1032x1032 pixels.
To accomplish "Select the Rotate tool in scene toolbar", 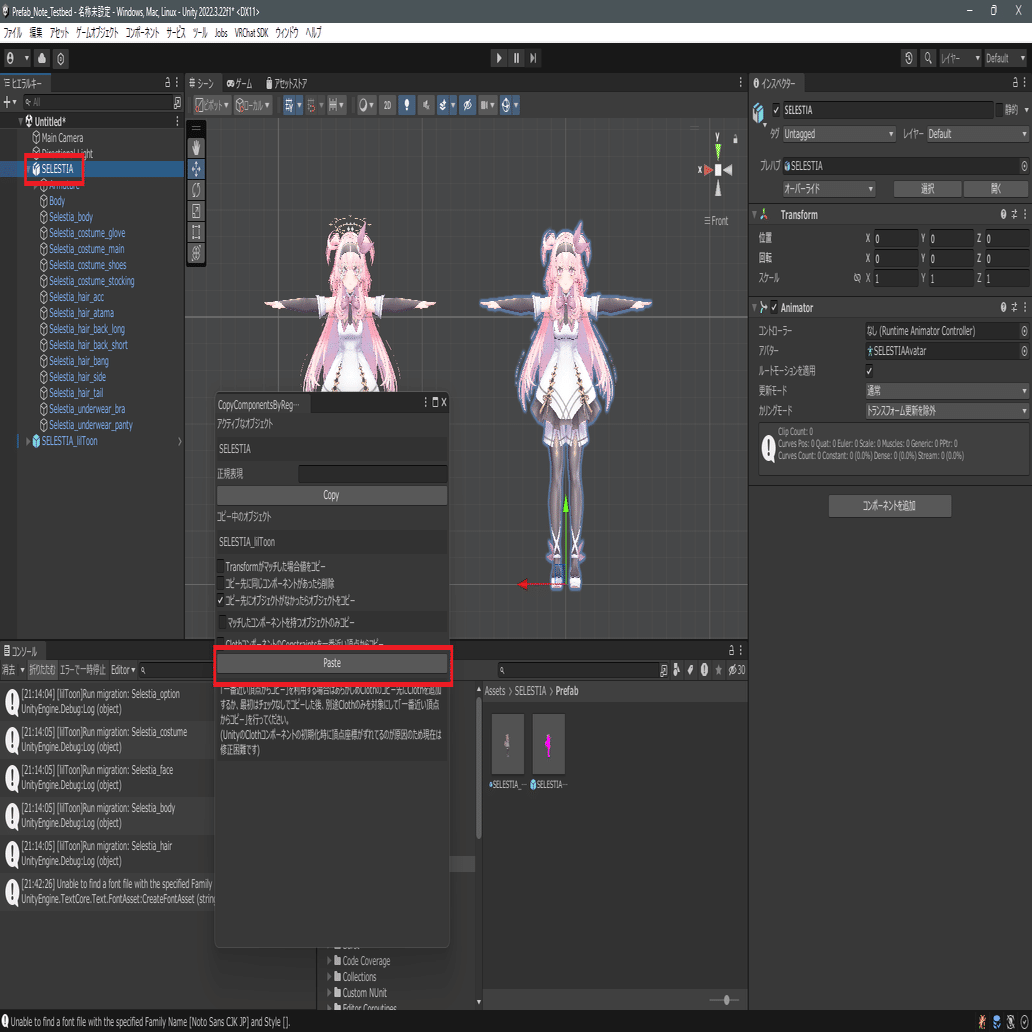I will (x=196, y=190).
